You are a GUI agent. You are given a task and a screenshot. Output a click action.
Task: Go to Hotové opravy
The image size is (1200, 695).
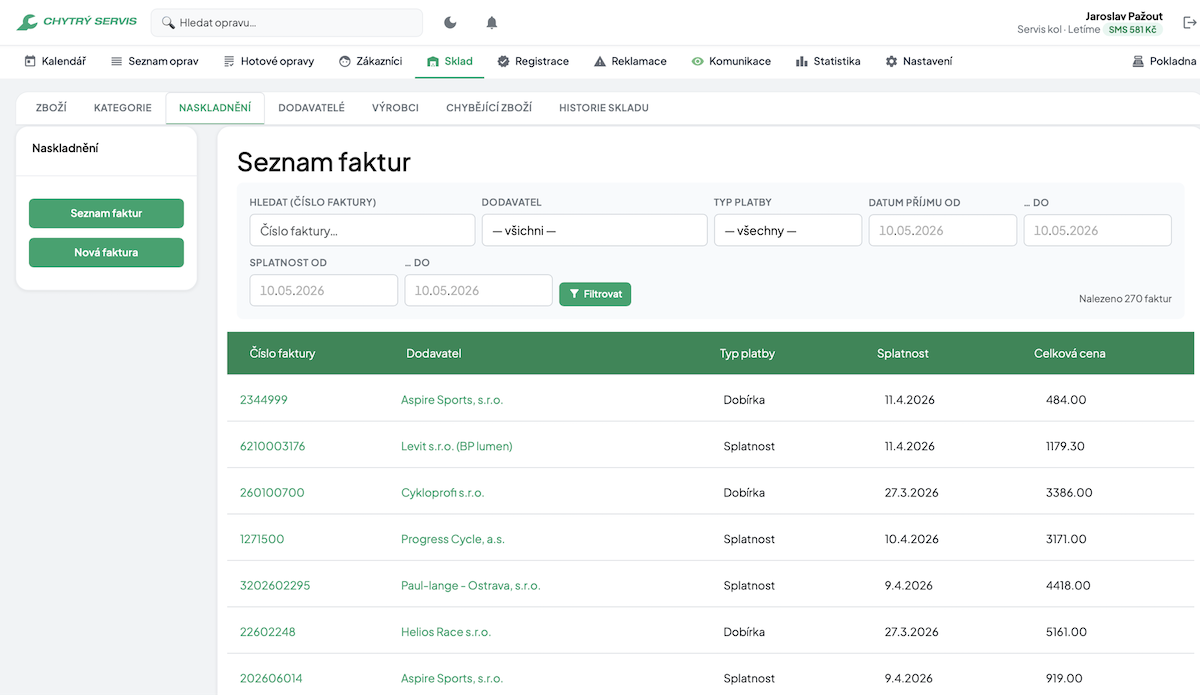[x=269, y=61]
